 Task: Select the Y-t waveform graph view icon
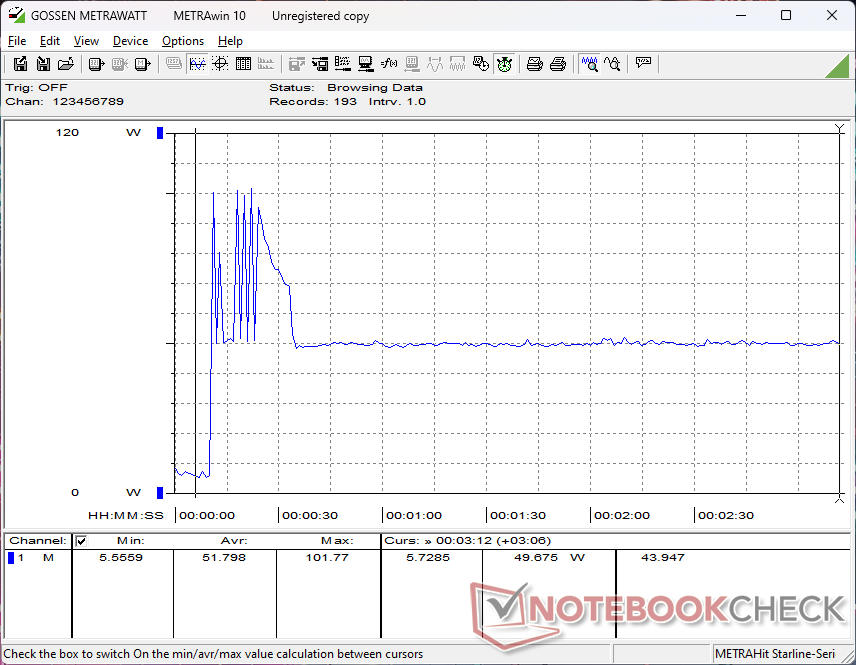click(197, 64)
